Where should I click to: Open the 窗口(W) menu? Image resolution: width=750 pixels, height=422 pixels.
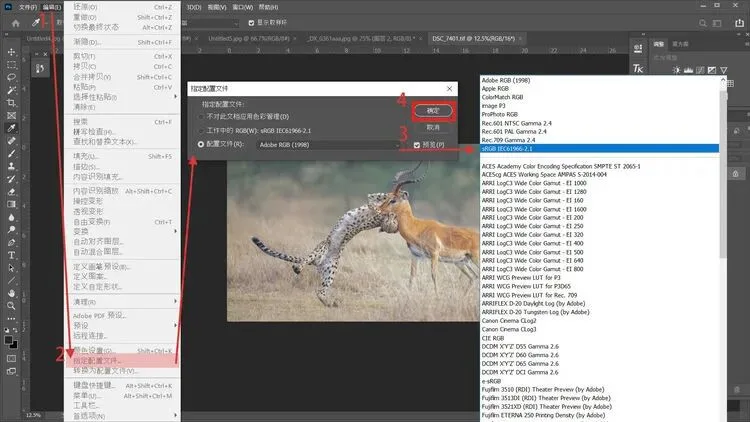242,7
